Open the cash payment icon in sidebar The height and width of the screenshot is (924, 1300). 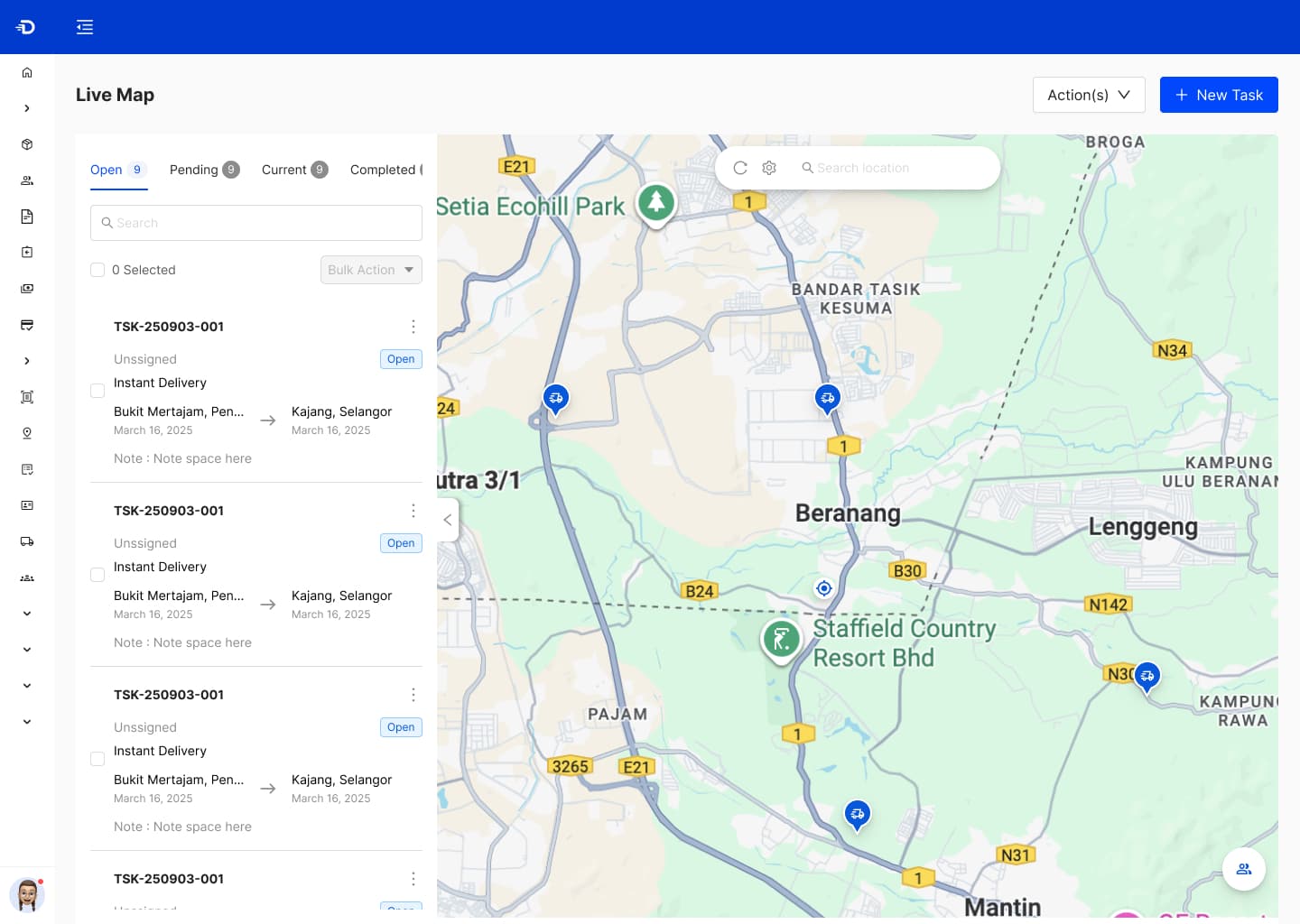[27, 289]
